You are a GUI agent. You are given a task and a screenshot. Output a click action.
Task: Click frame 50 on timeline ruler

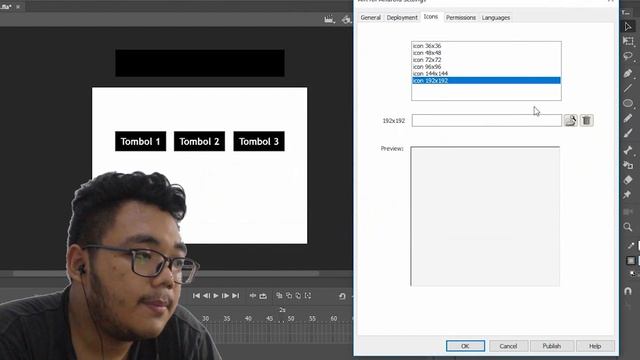click(x=291, y=318)
